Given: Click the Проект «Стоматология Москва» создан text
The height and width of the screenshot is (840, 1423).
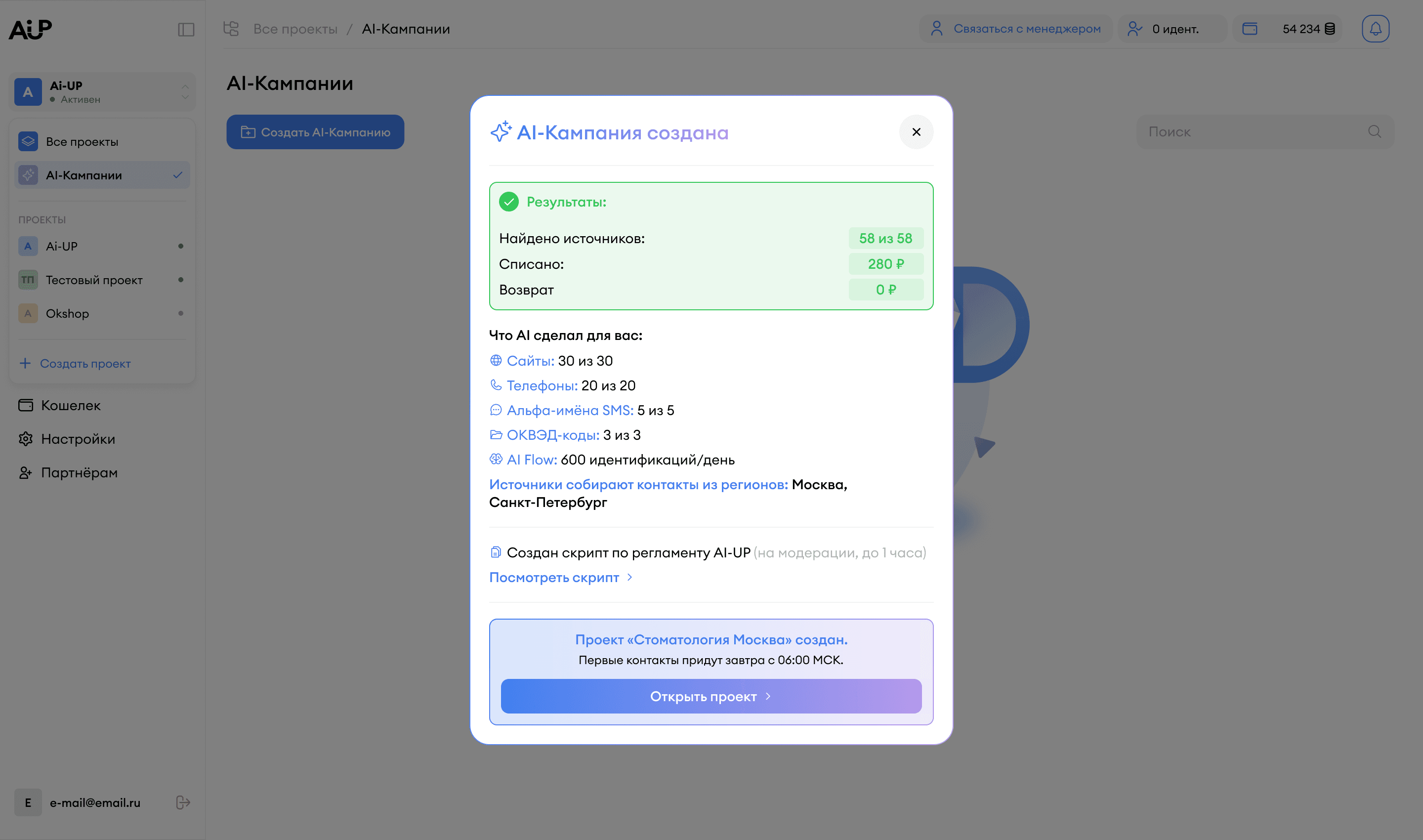Looking at the screenshot, I should coord(711,639).
